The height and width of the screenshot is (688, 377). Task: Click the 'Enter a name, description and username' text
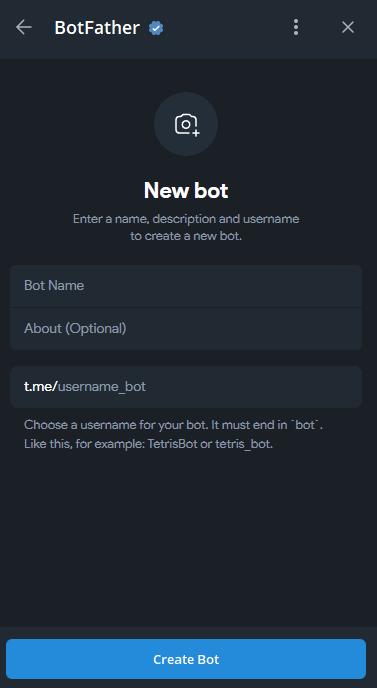pos(186,219)
